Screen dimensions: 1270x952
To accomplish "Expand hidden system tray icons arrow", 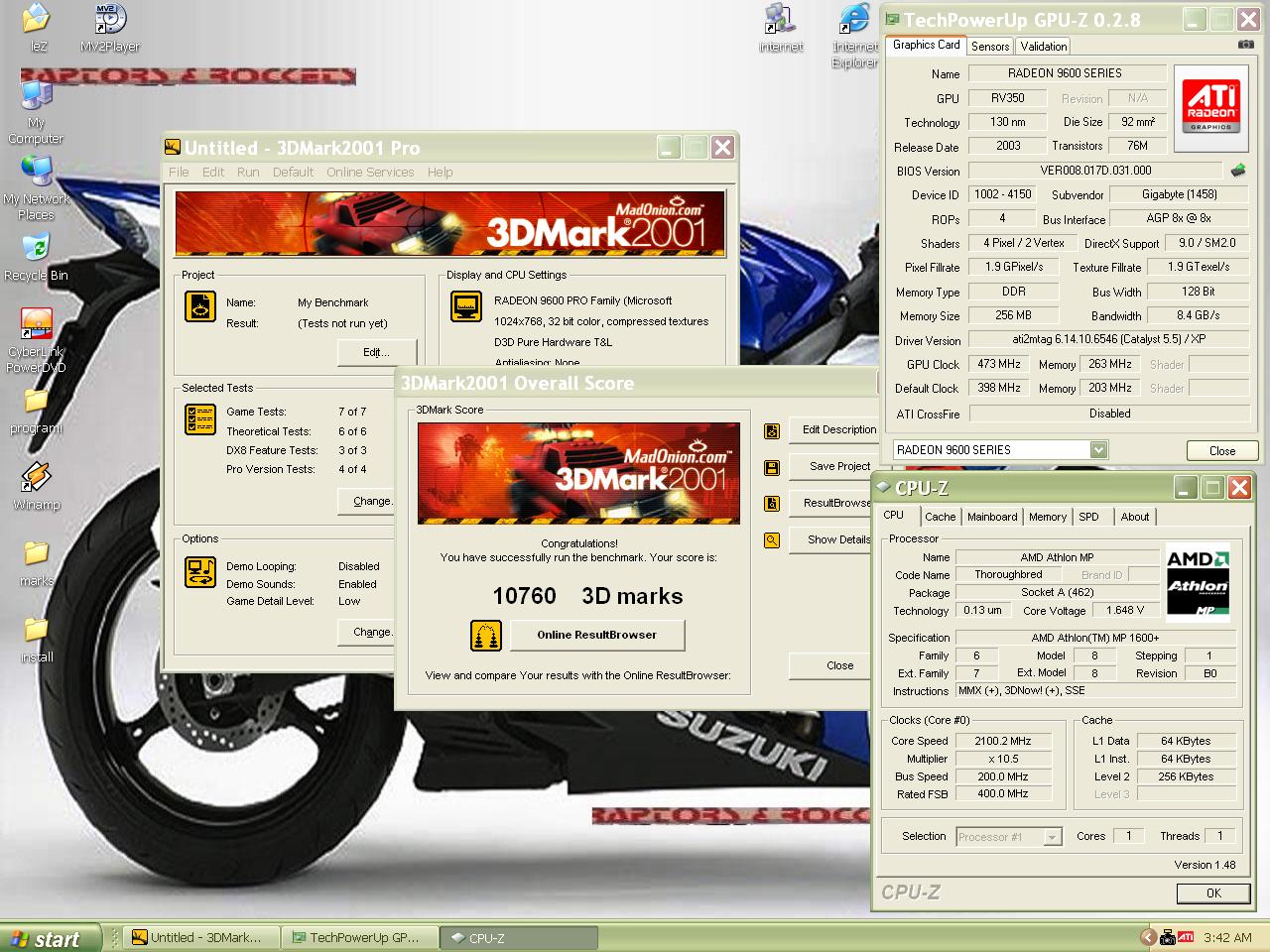I will coord(1148,937).
